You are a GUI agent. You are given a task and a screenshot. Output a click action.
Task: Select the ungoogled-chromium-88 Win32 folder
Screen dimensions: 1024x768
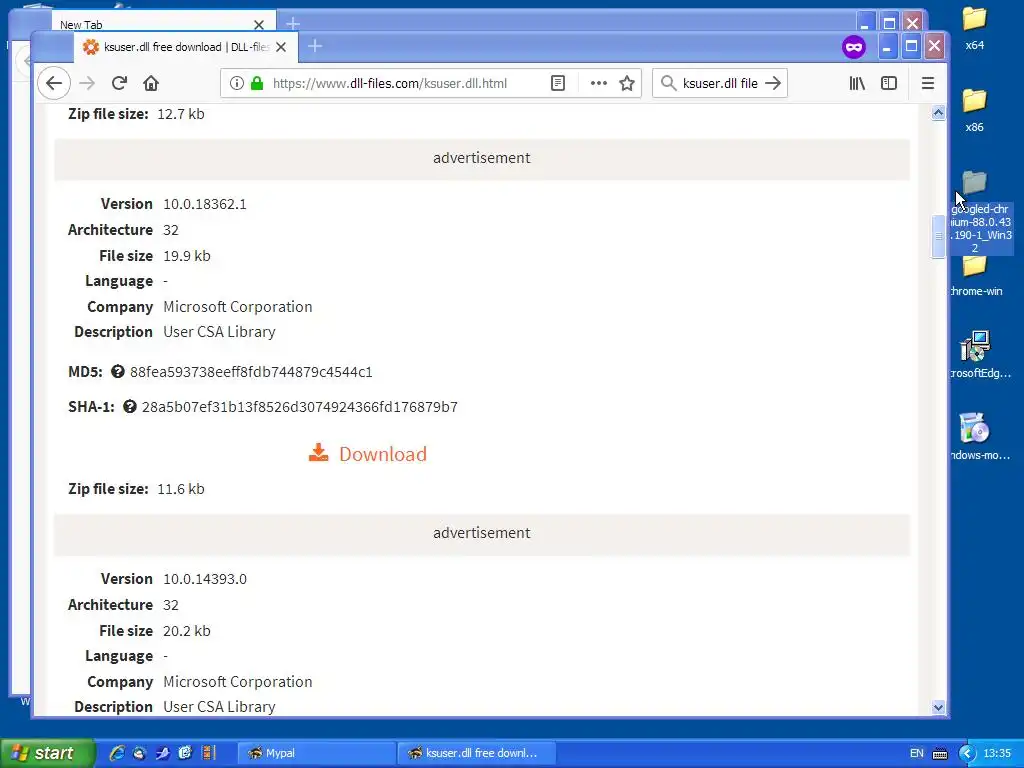tap(980, 212)
